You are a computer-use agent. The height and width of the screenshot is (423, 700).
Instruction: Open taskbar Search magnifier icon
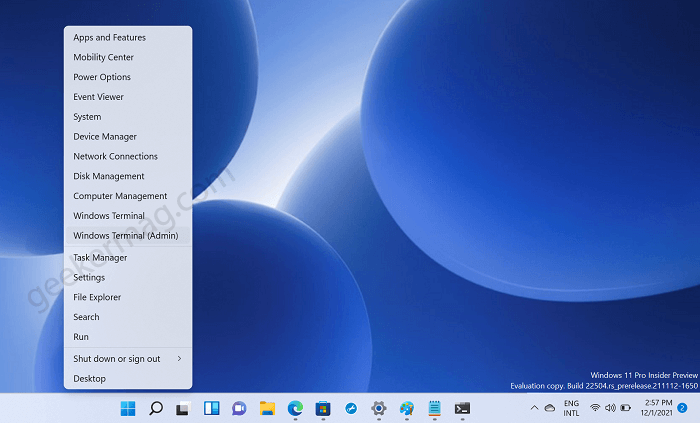[156, 408]
